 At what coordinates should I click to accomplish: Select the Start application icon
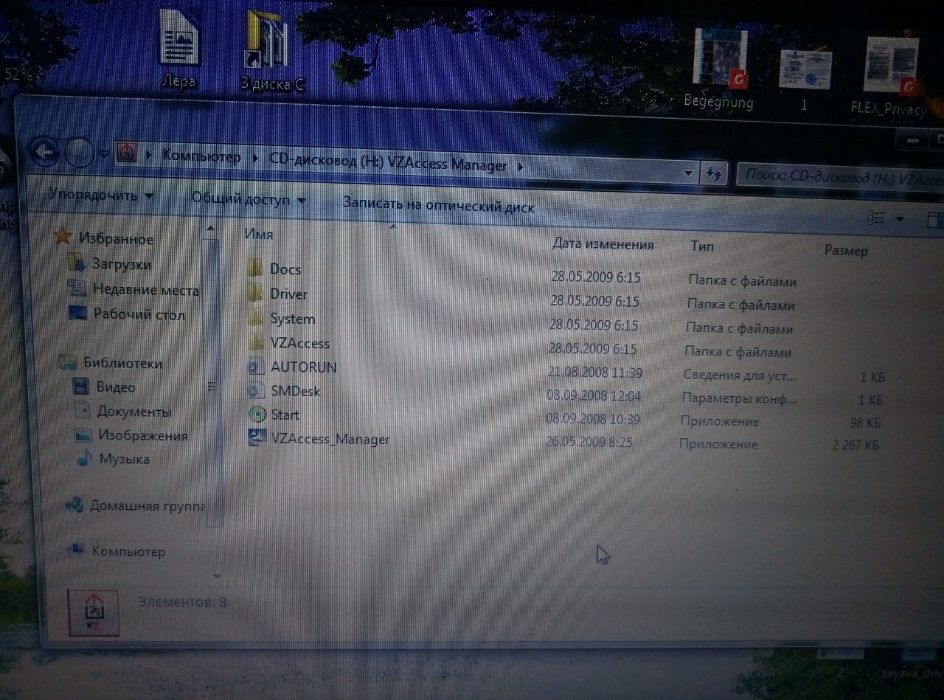[257, 414]
